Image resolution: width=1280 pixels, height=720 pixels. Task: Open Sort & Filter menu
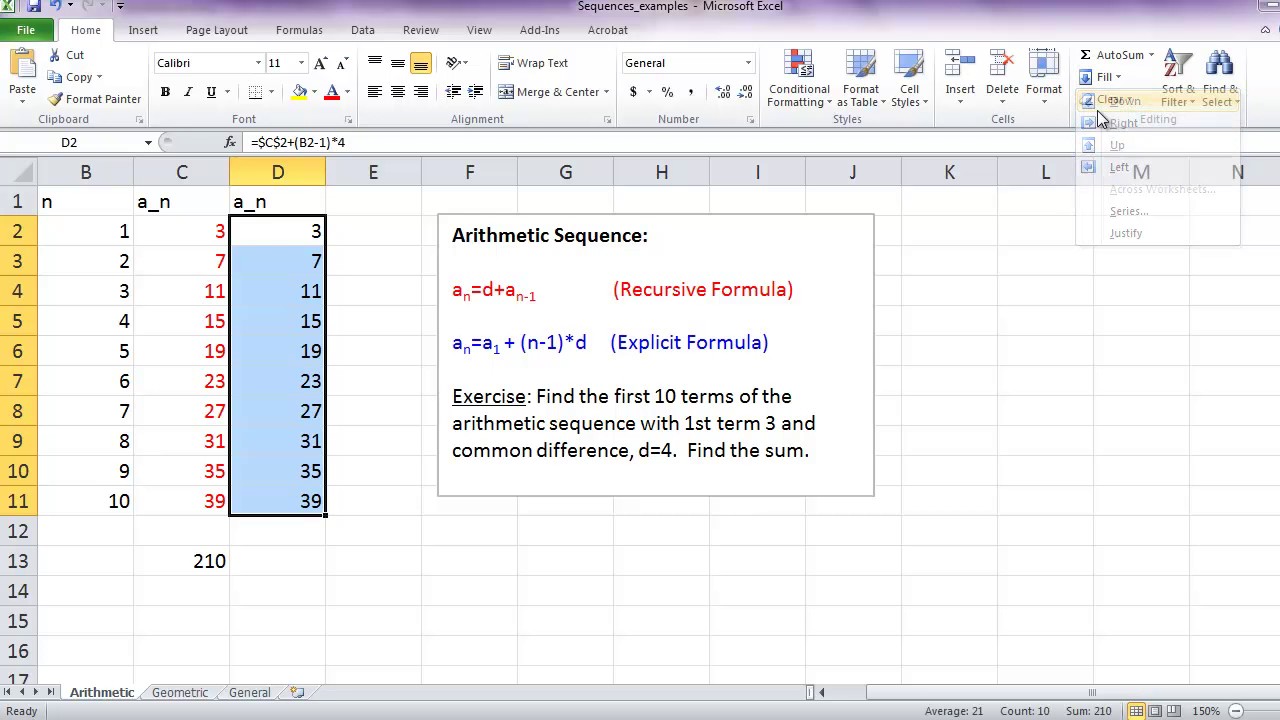[1178, 79]
